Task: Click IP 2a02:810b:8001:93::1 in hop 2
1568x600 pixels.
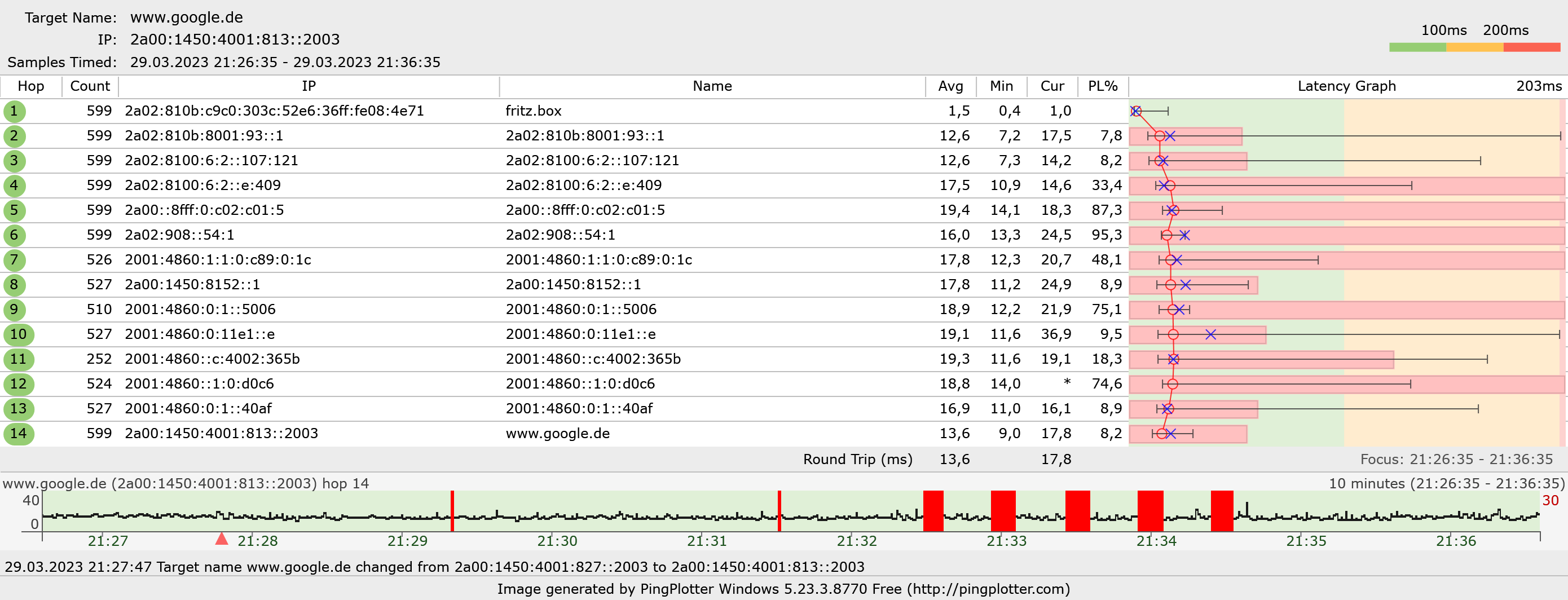Action: (204, 136)
